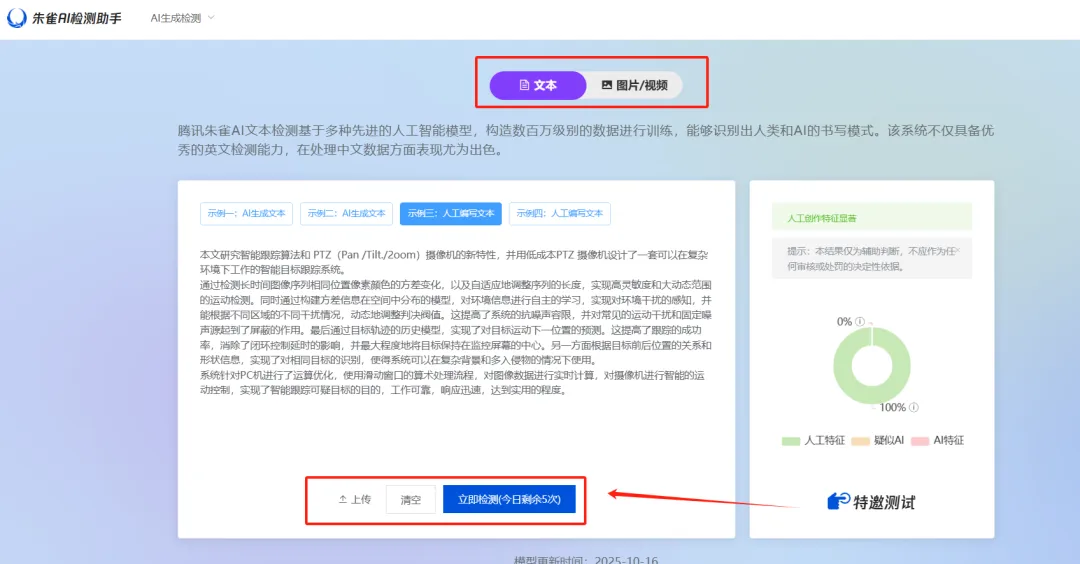
Task: Load 示例二：AI生成文本 sample
Action: pos(346,213)
